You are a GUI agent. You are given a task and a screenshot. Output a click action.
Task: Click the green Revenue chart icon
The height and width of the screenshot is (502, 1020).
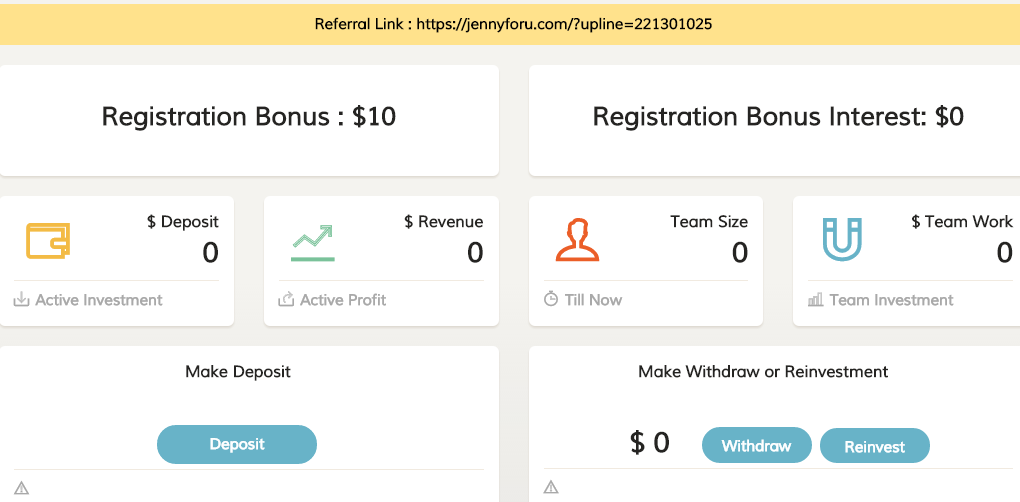tap(313, 242)
